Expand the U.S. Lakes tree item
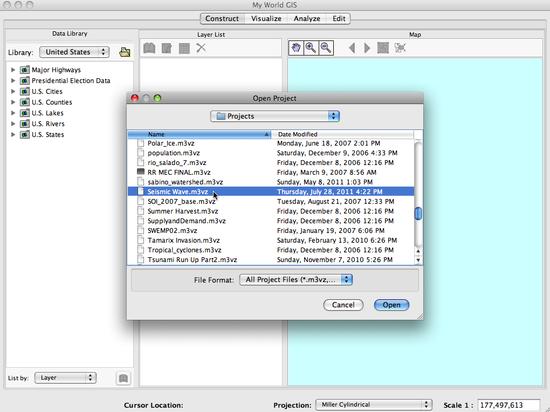The width and height of the screenshot is (550, 412). tap(13, 113)
